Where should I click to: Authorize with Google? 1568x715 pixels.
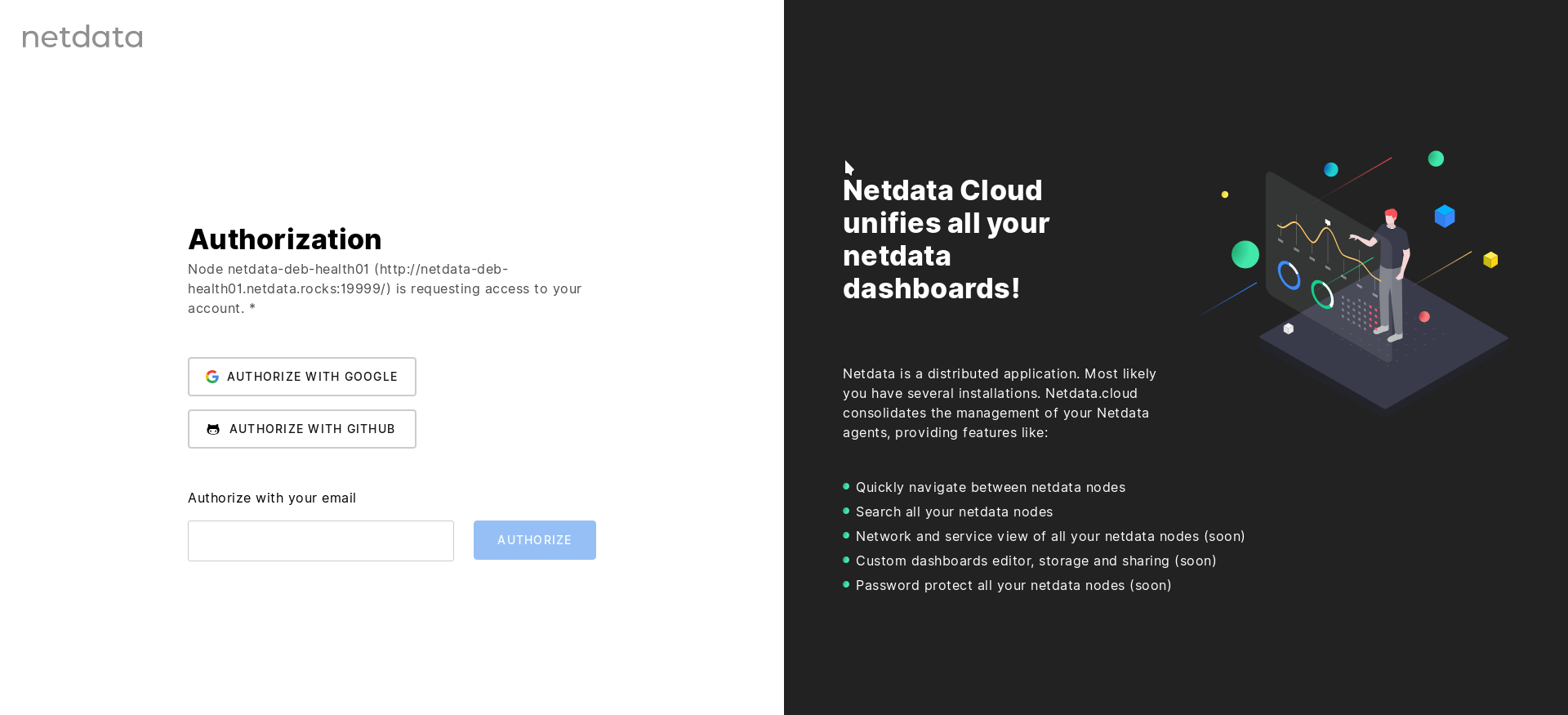point(302,377)
